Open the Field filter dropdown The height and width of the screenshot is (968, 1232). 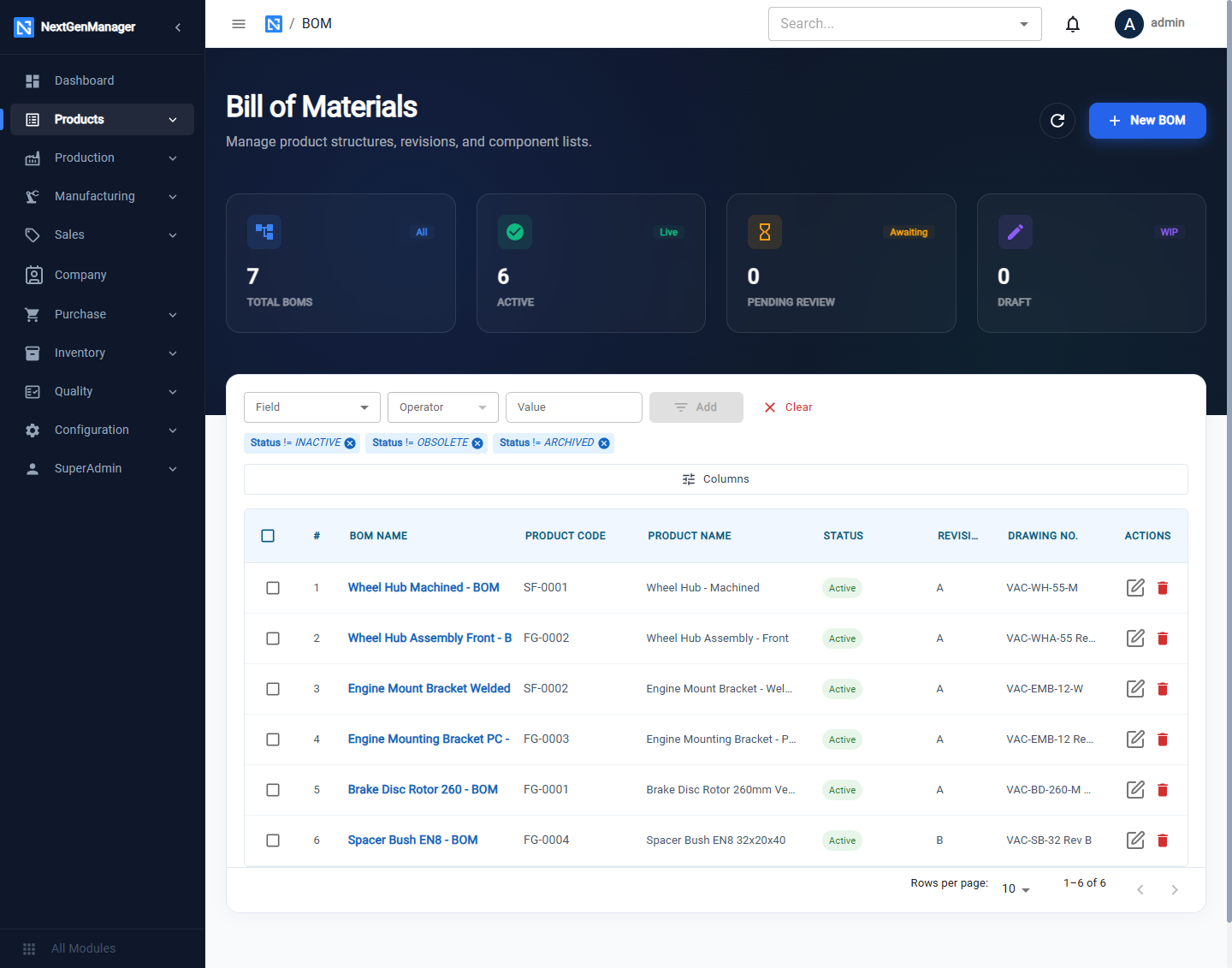point(312,407)
